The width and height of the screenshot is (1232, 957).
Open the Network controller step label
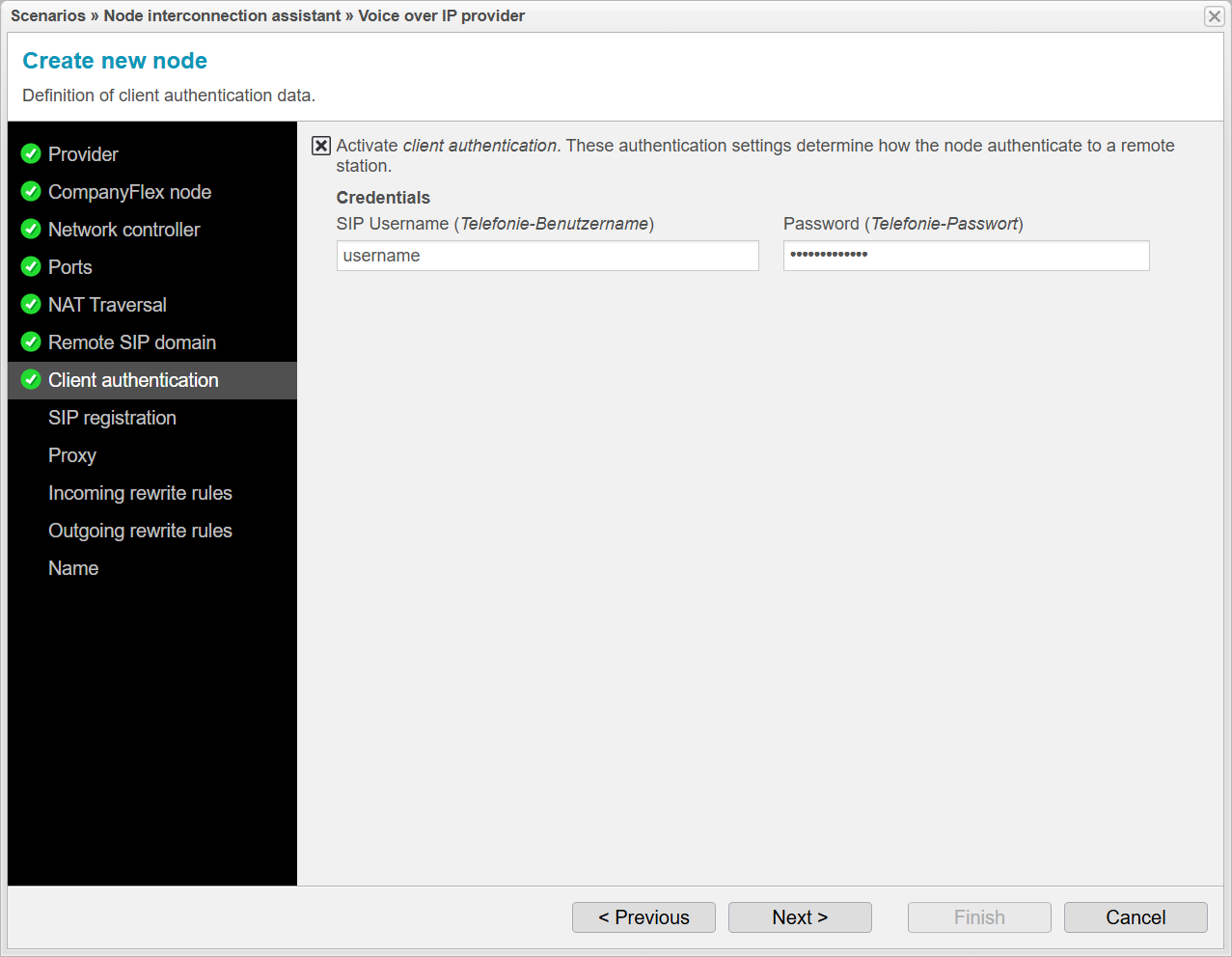(x=123, y=230)
